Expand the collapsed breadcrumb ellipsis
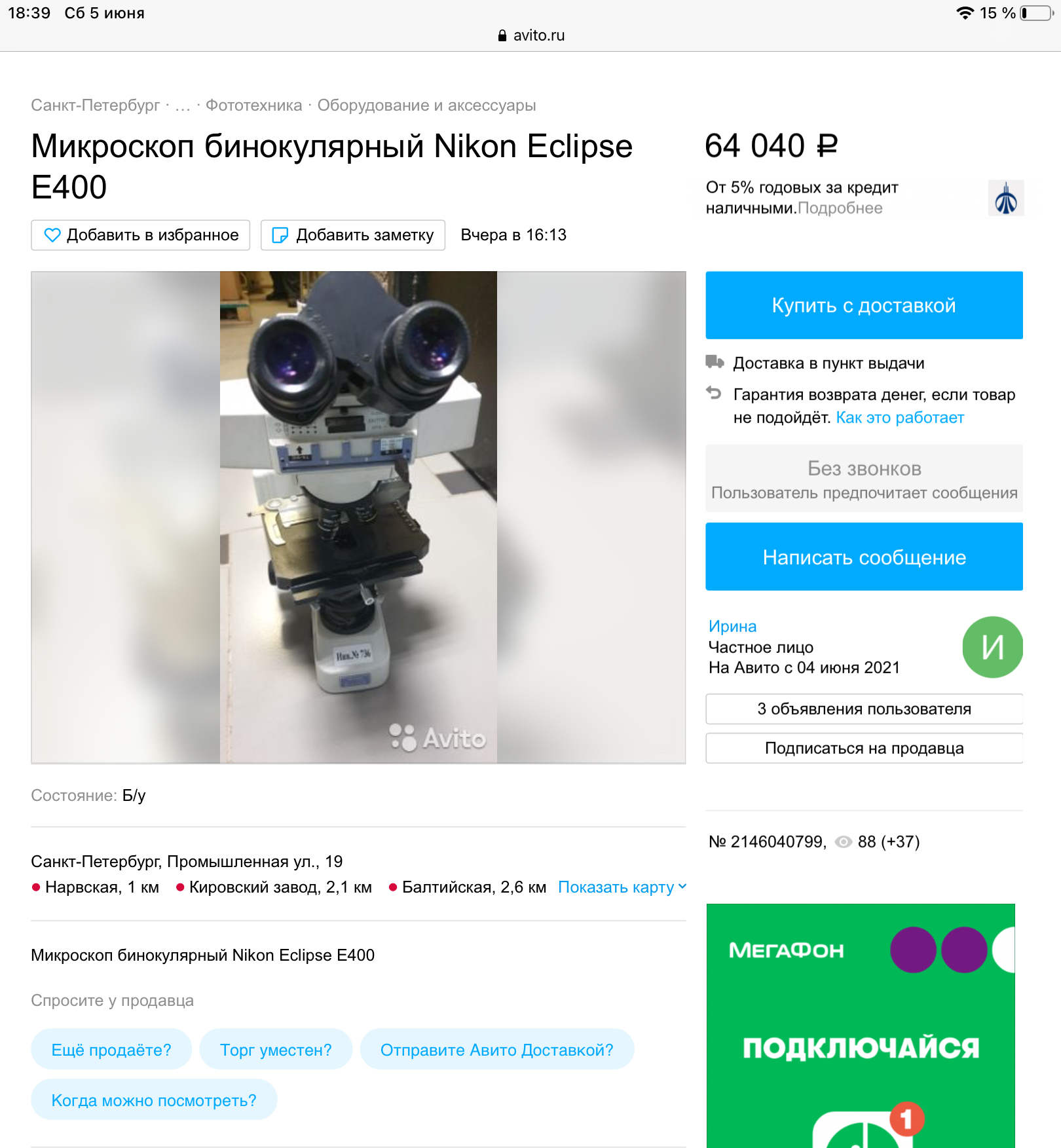The image size is (1061, 1148). click(x=183, y=105)
